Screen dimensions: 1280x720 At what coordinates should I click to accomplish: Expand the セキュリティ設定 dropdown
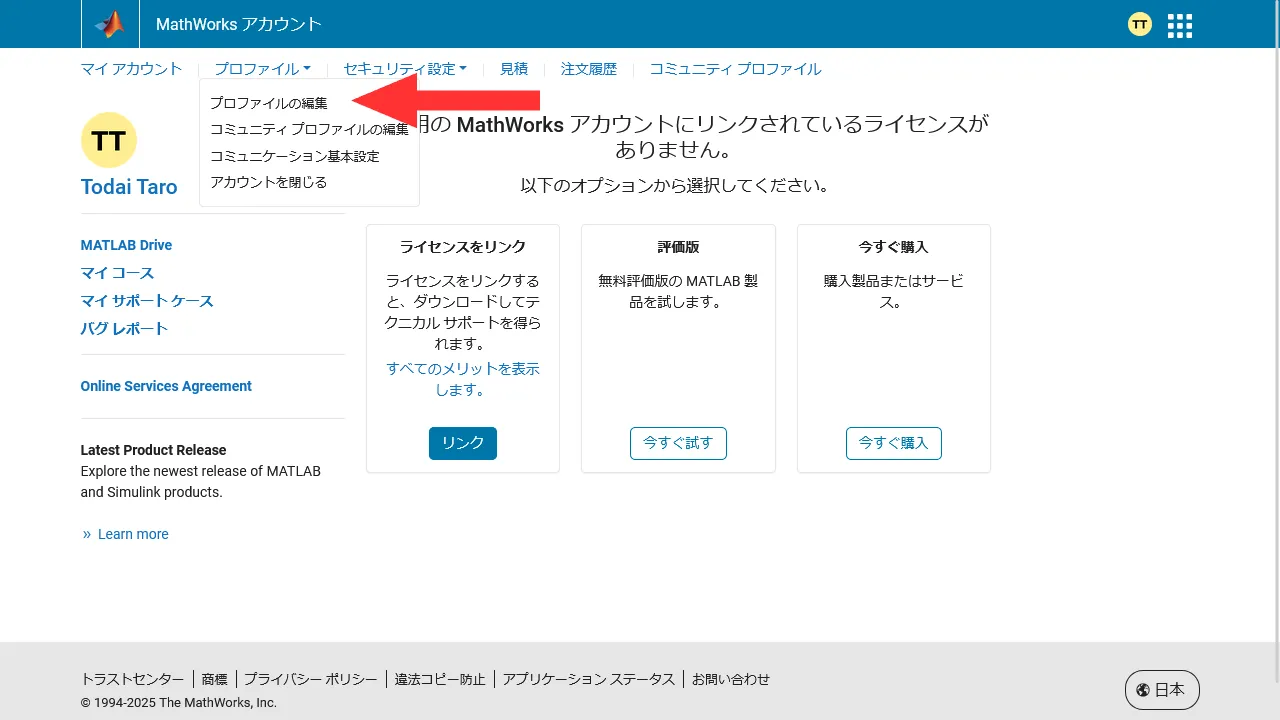[x=405, y=69]
